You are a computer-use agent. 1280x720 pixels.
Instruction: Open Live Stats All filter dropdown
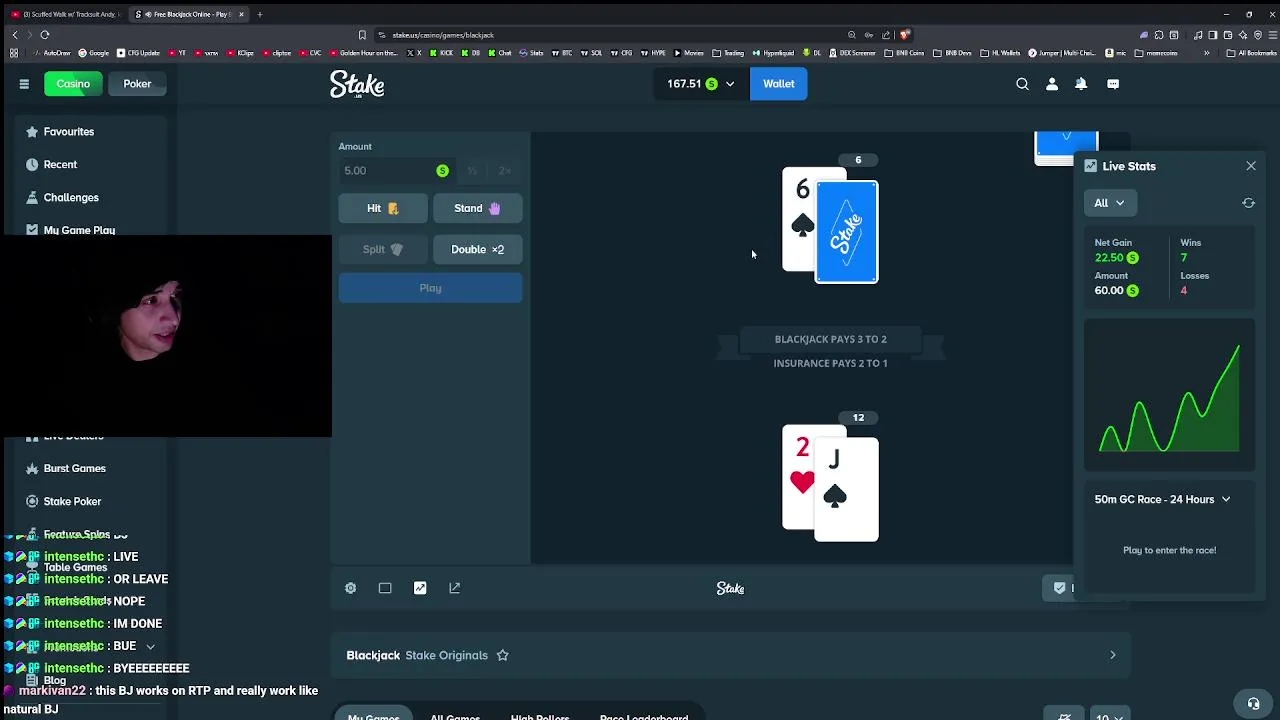(1109, 203)
